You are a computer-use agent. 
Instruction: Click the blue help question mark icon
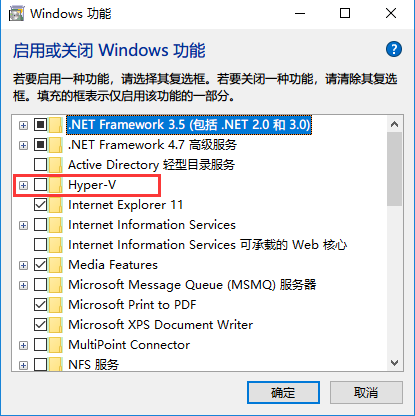pyautogui.click(x=394, y=50)
